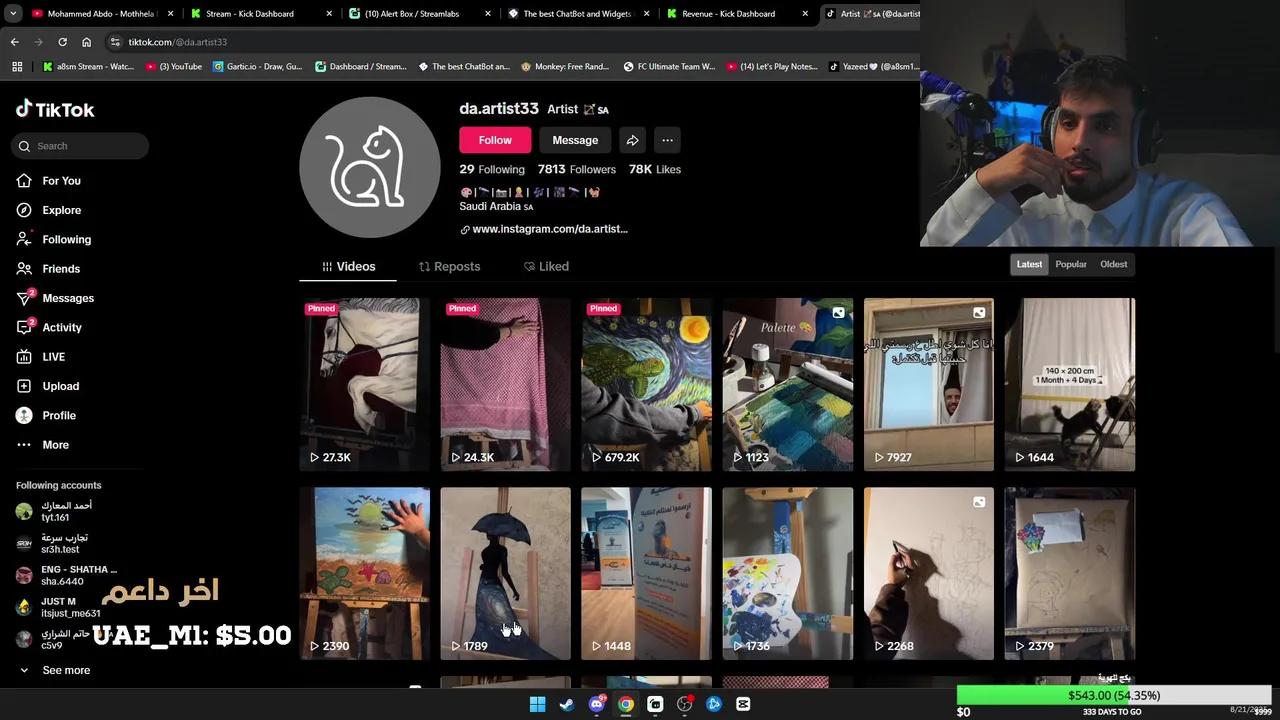Open the Gartic.io bookmark

pyautogui.click(x=257, y=66)
